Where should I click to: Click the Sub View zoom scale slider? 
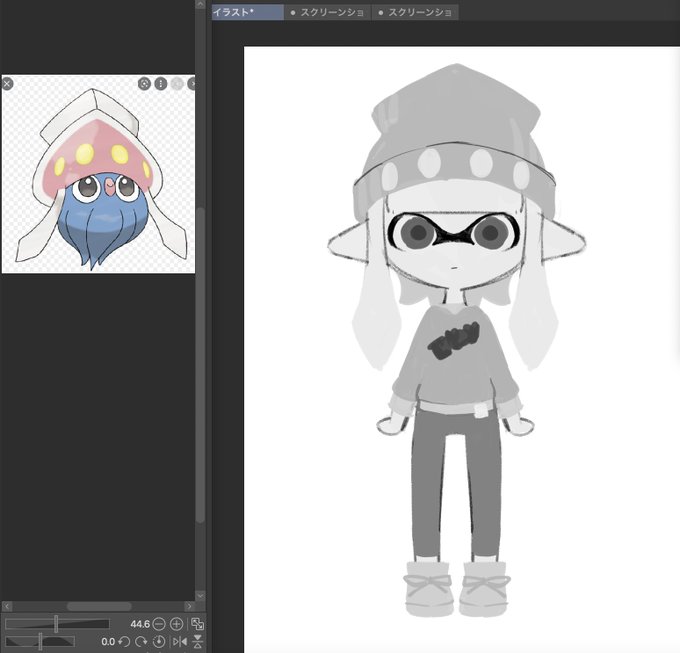(x=57, y=624)
